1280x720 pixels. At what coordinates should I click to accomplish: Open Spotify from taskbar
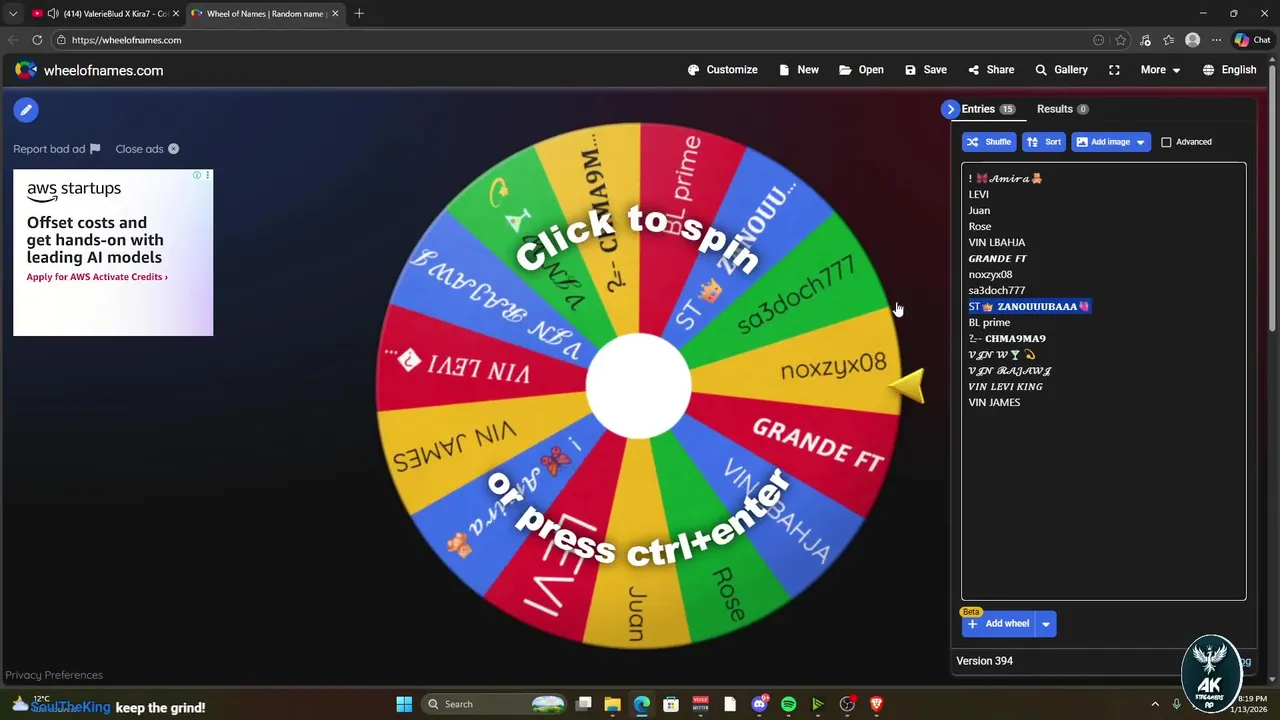[788, 704]
